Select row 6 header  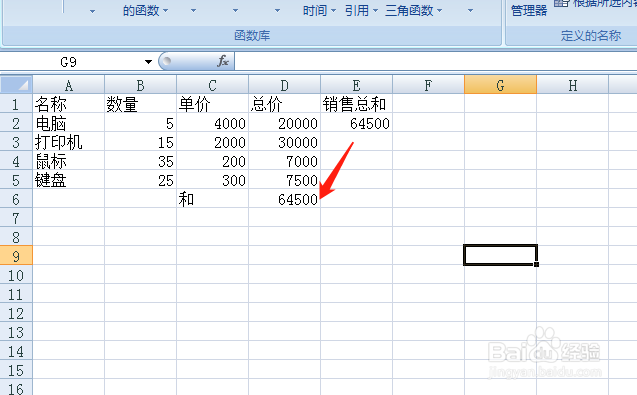pos(16,199)
